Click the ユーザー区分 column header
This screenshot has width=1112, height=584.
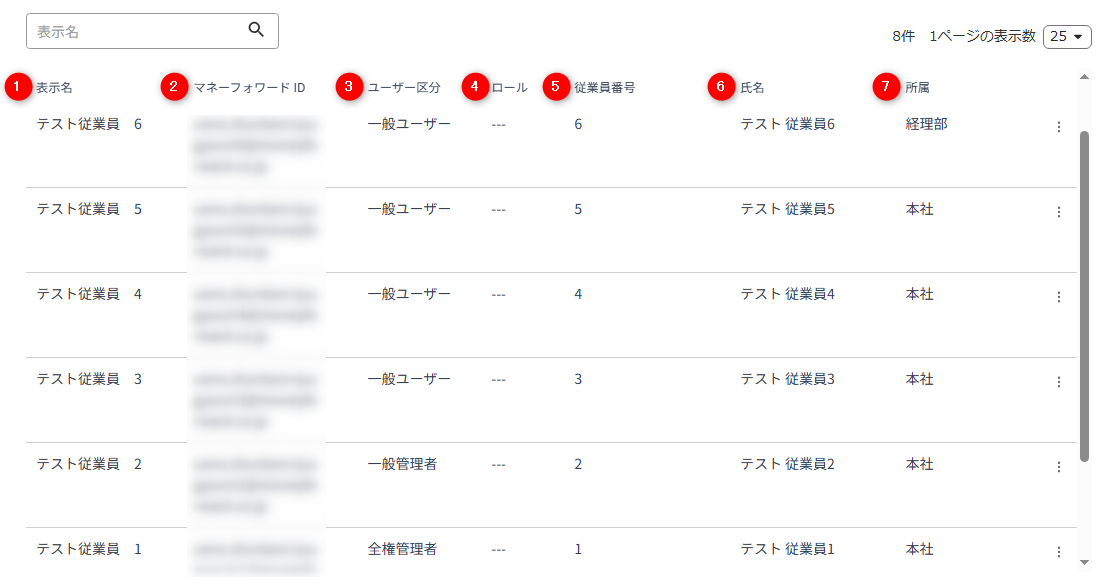(x=404, y=87)
